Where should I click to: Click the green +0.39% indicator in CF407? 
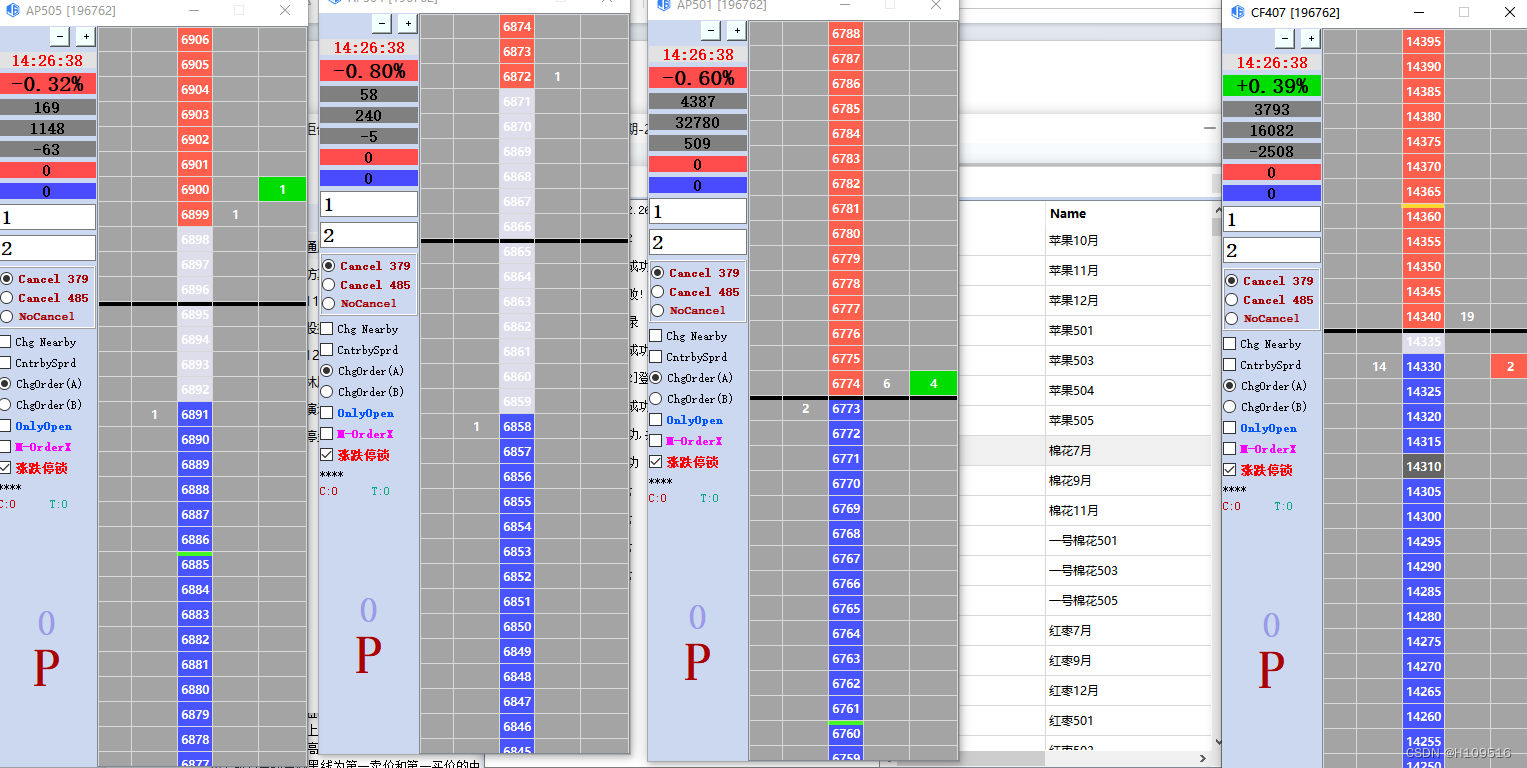(x=1271, y=86)
